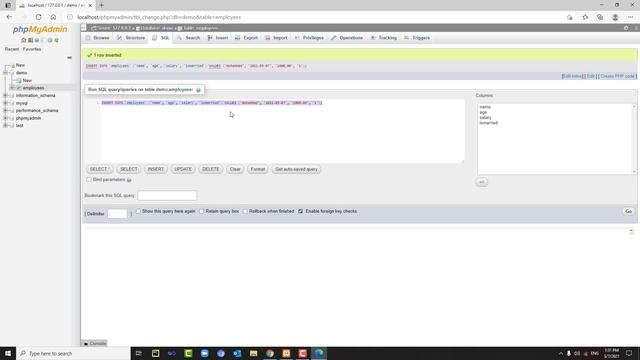Click the browser back arrow
640x360 pixels.
[x=9, y=17]
